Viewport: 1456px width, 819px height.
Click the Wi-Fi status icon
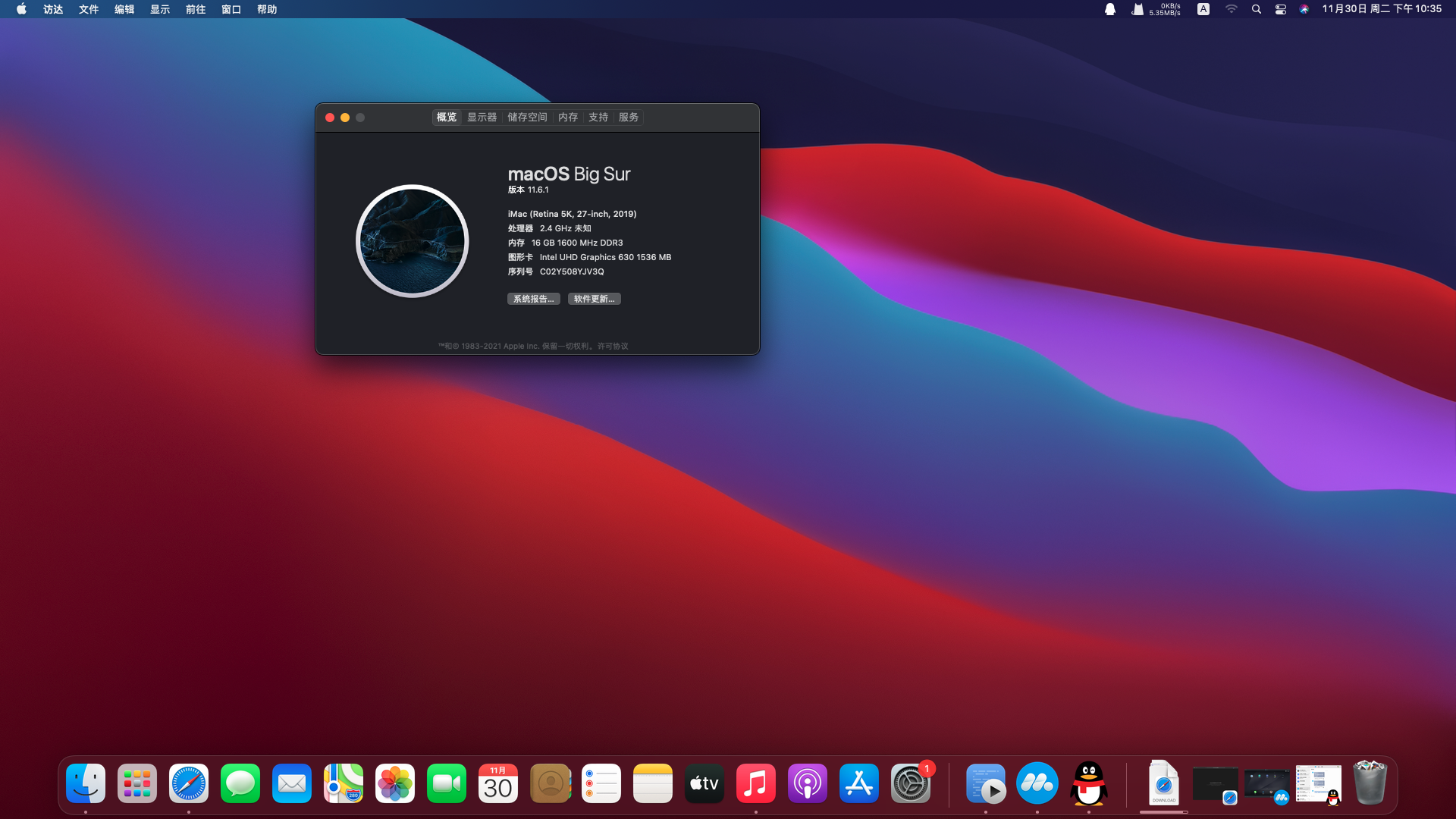[x=1232, y=9]
